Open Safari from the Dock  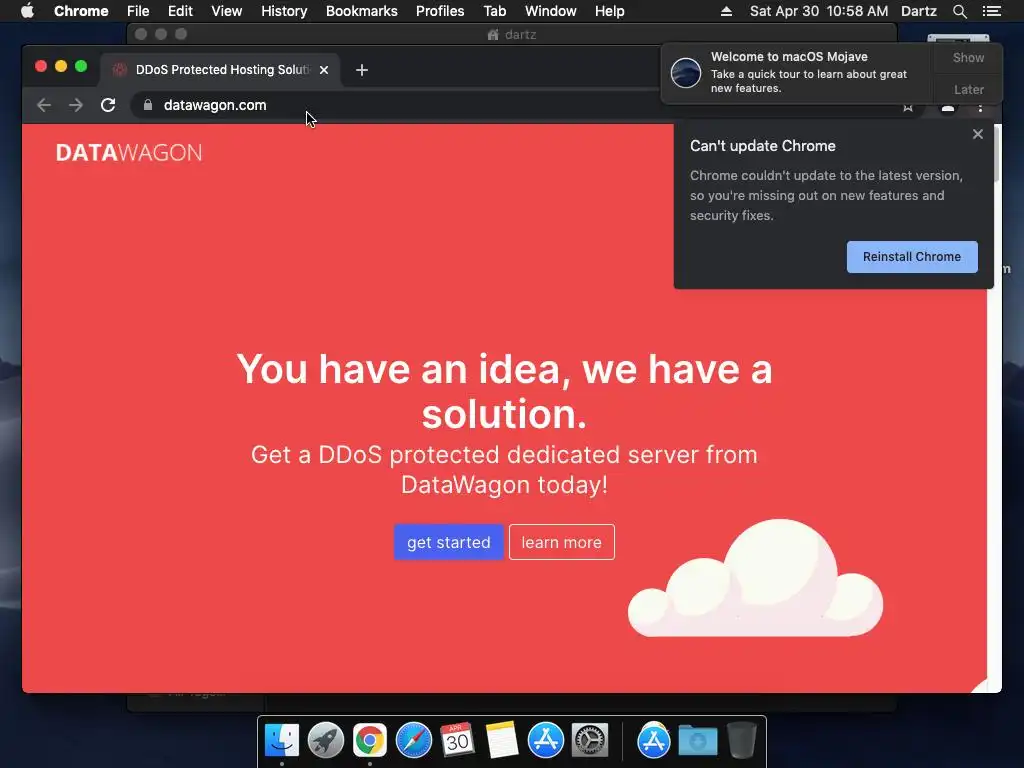(x=414, y=741)
